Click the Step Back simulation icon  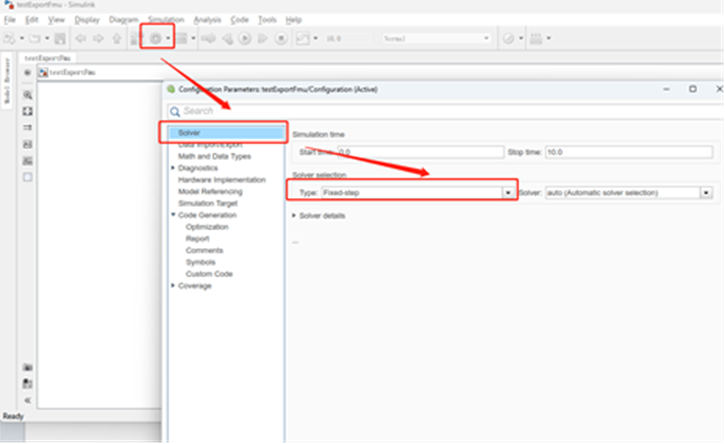(x=227, y=38)
